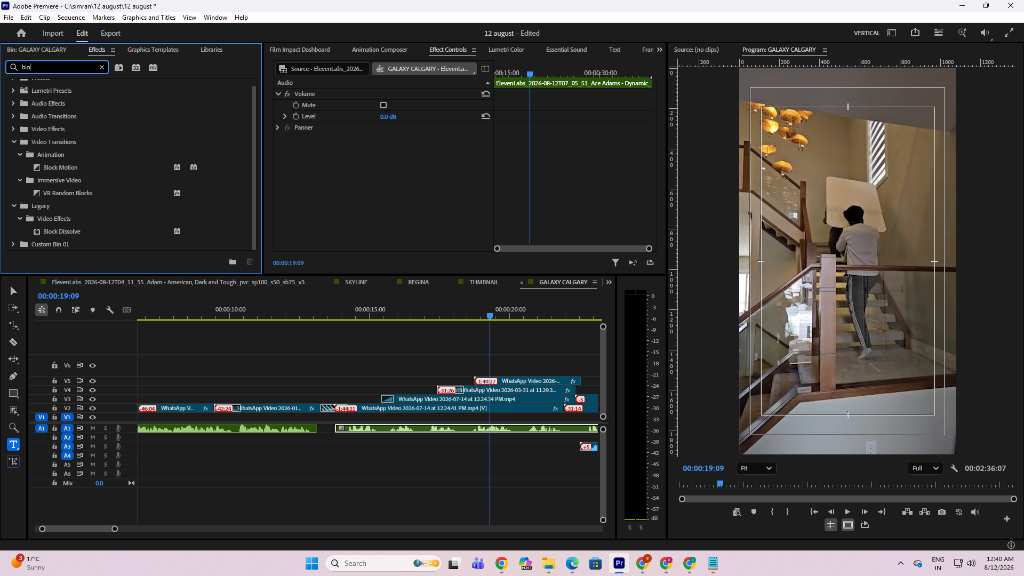Collapse the Video Transitions folder
This screenshot has width=1024, height=576.
coord(13,142)
